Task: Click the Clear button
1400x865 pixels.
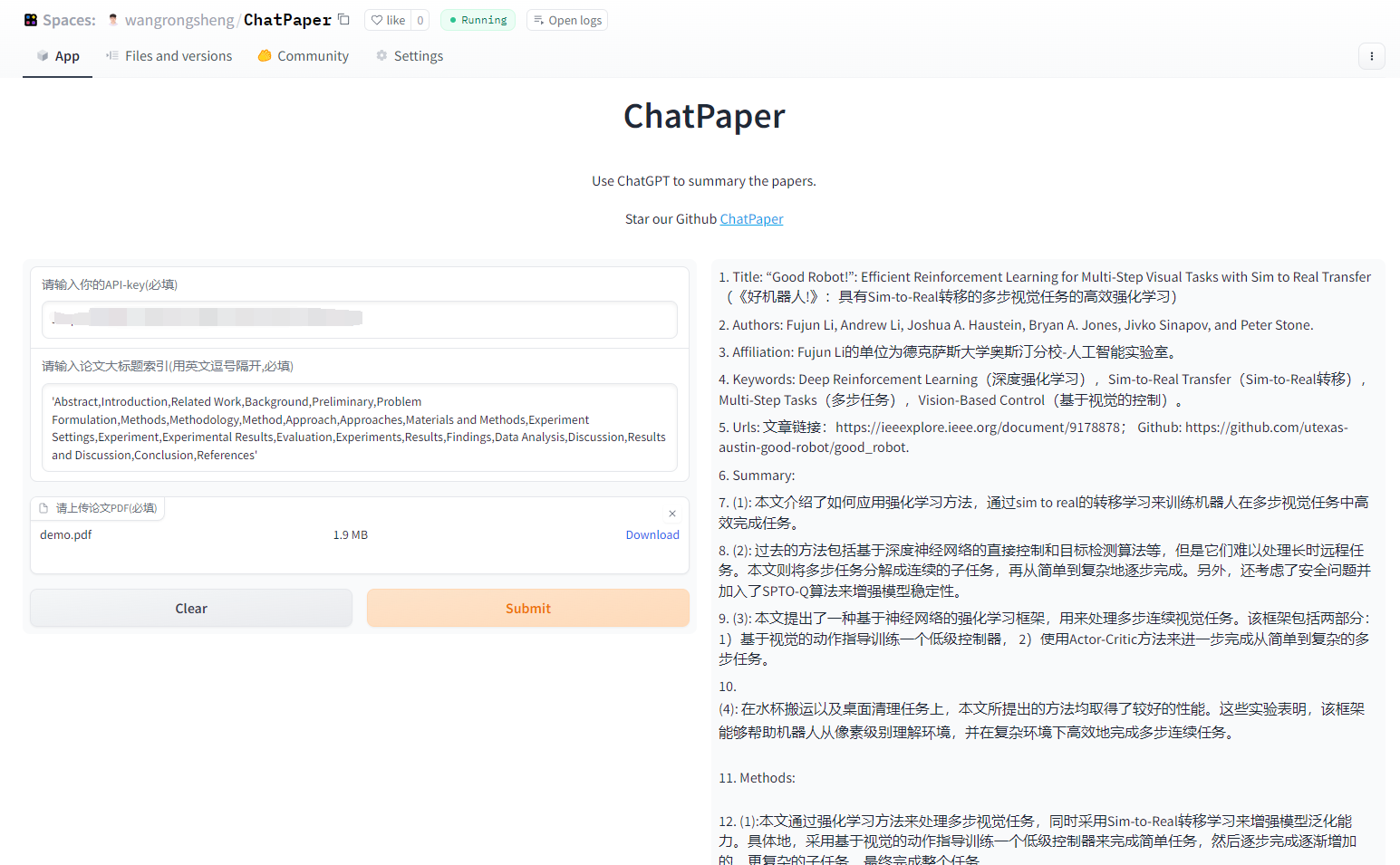Action: click(x=191, y=608)
